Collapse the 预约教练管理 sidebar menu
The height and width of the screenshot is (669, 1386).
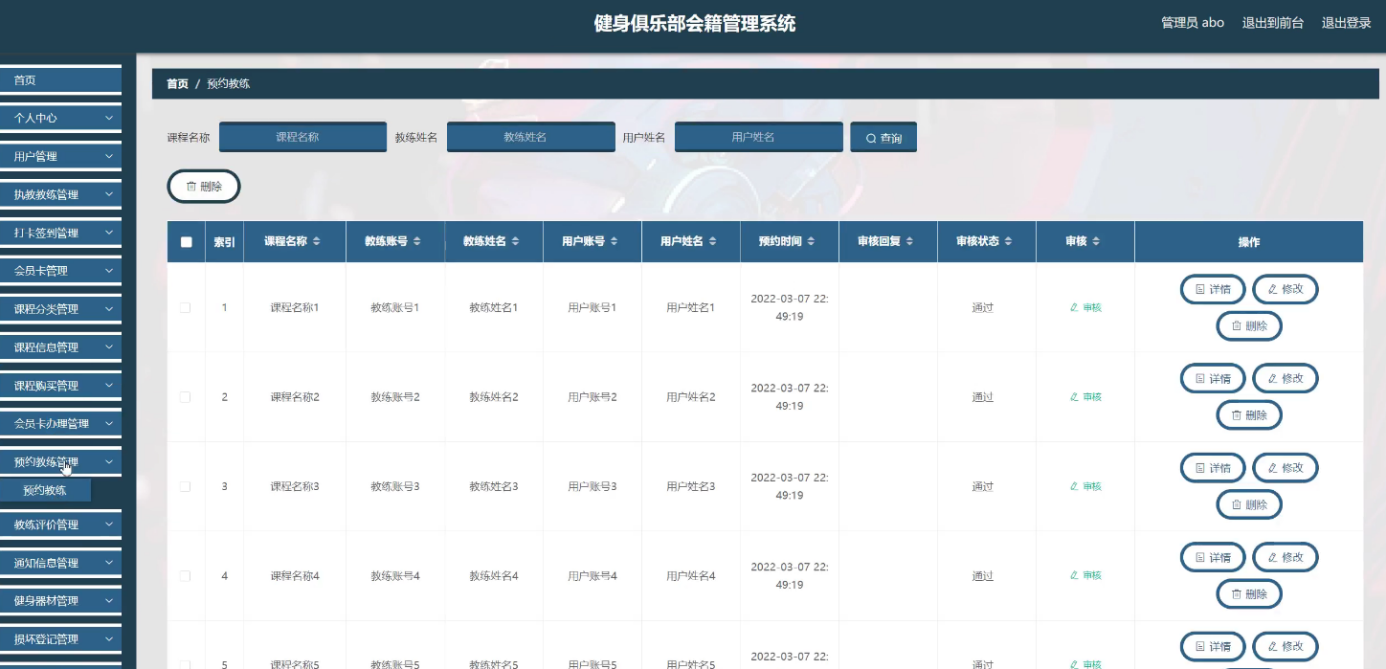pos(60,462)
